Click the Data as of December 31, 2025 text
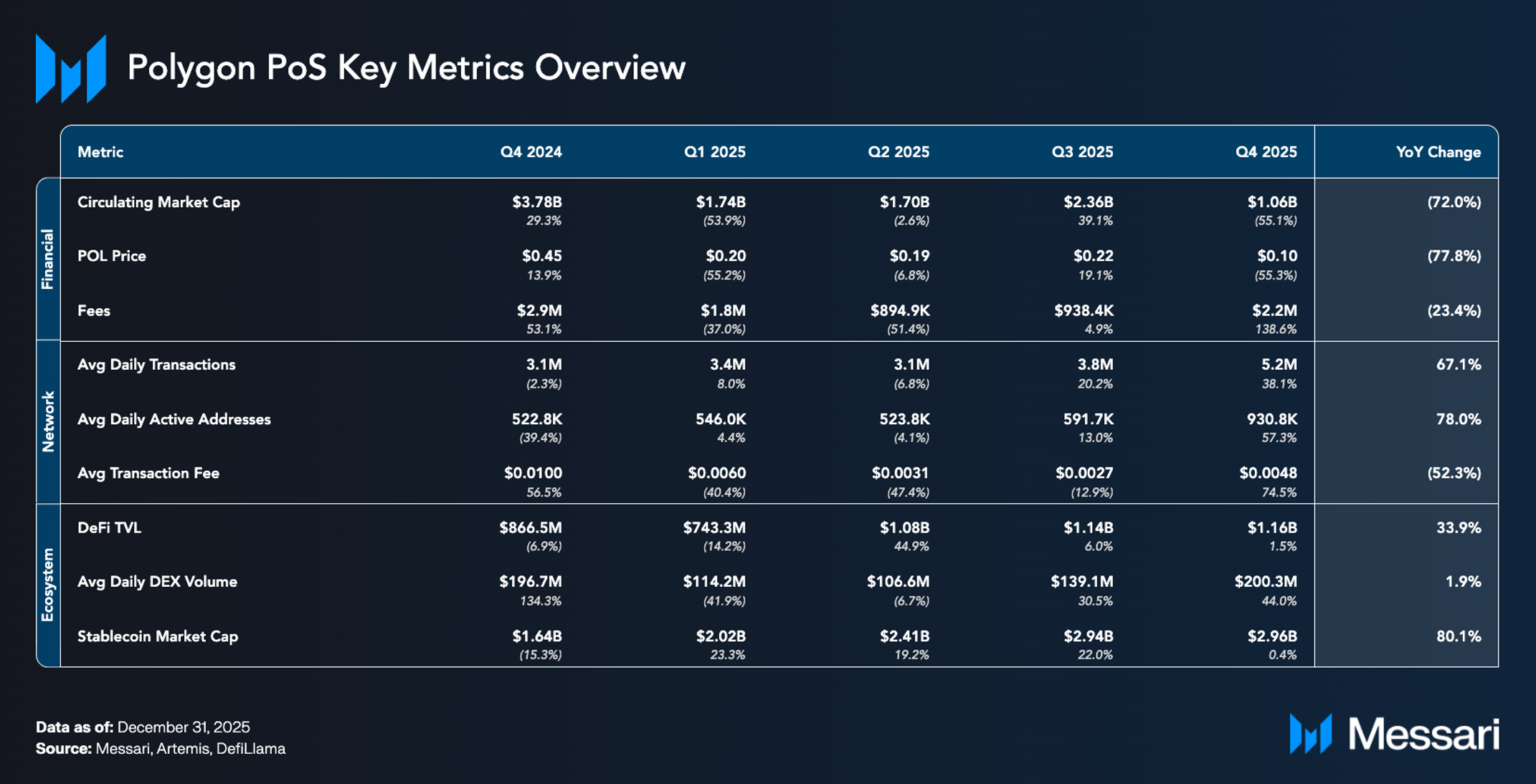 pos(143,727)
